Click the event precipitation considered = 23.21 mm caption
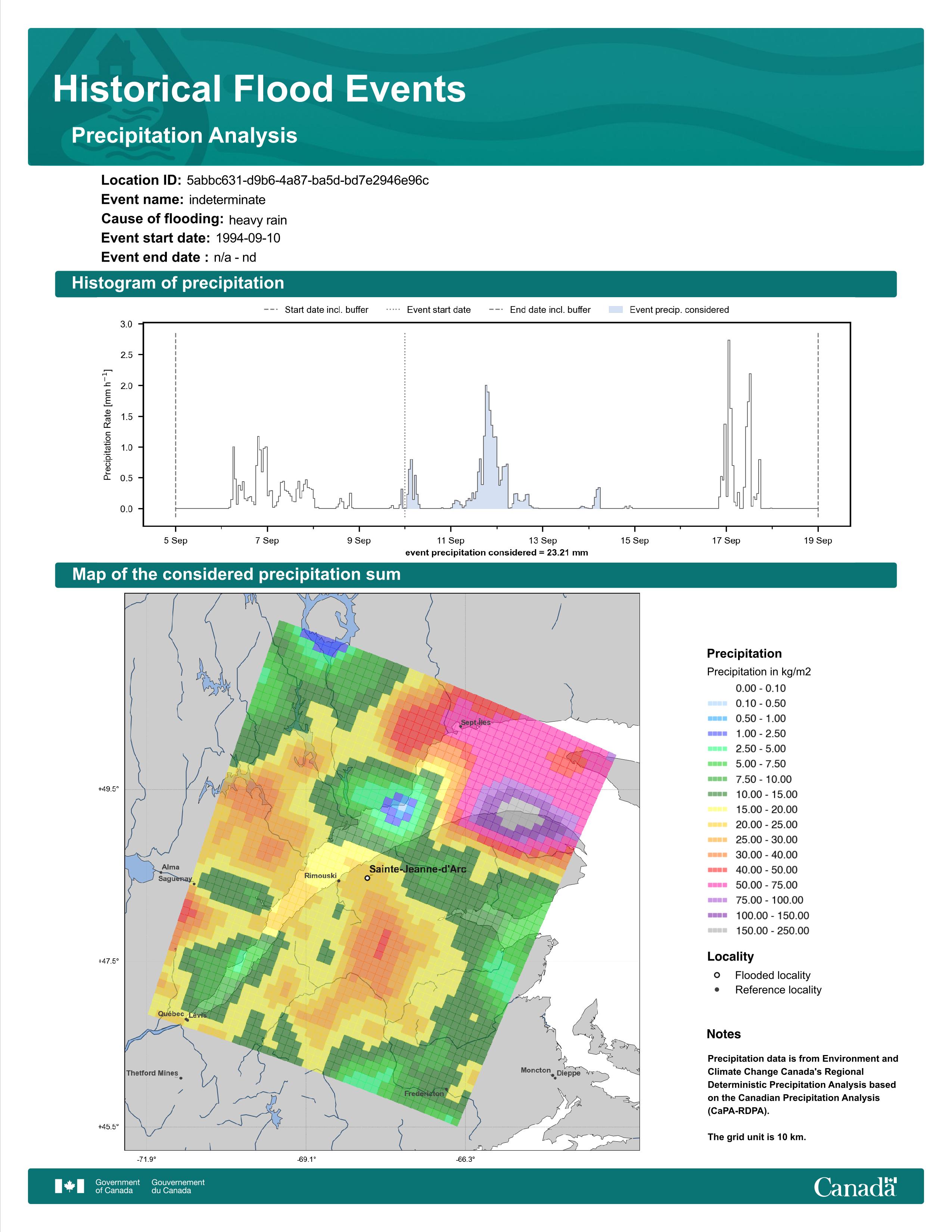The height and width of the screenshot is (1232, 952). click(496, 552)
